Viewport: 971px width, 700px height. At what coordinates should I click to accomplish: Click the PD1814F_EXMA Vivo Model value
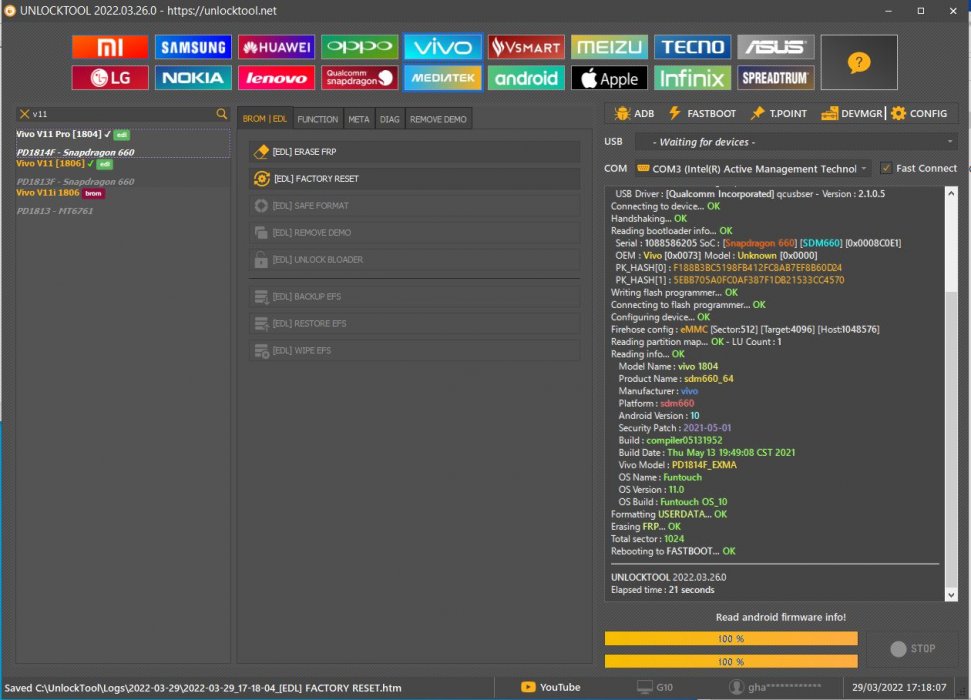pyautogui.click(x=704, y=465)
